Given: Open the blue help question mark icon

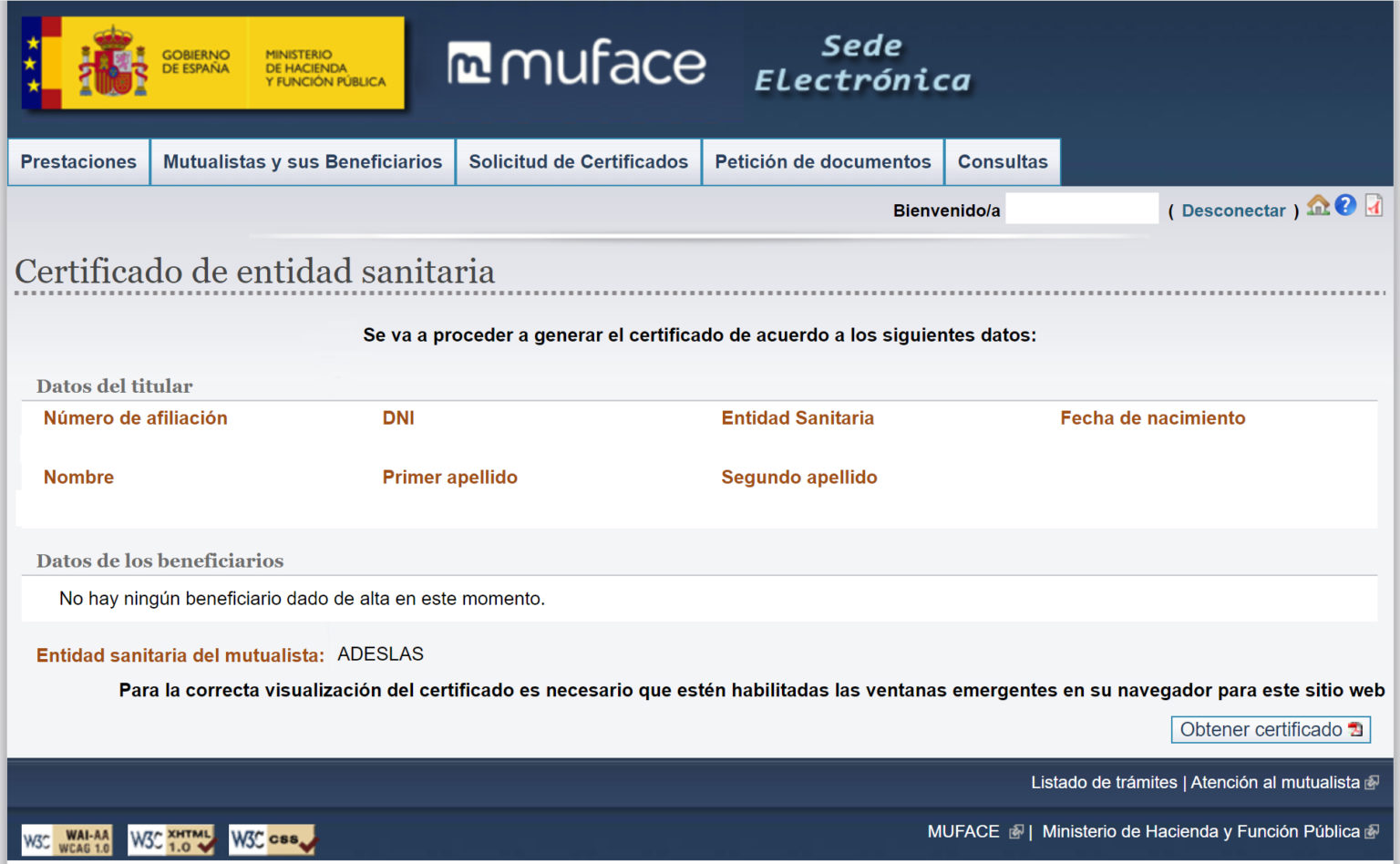Looking at the screenshot, I should 1344,208.
